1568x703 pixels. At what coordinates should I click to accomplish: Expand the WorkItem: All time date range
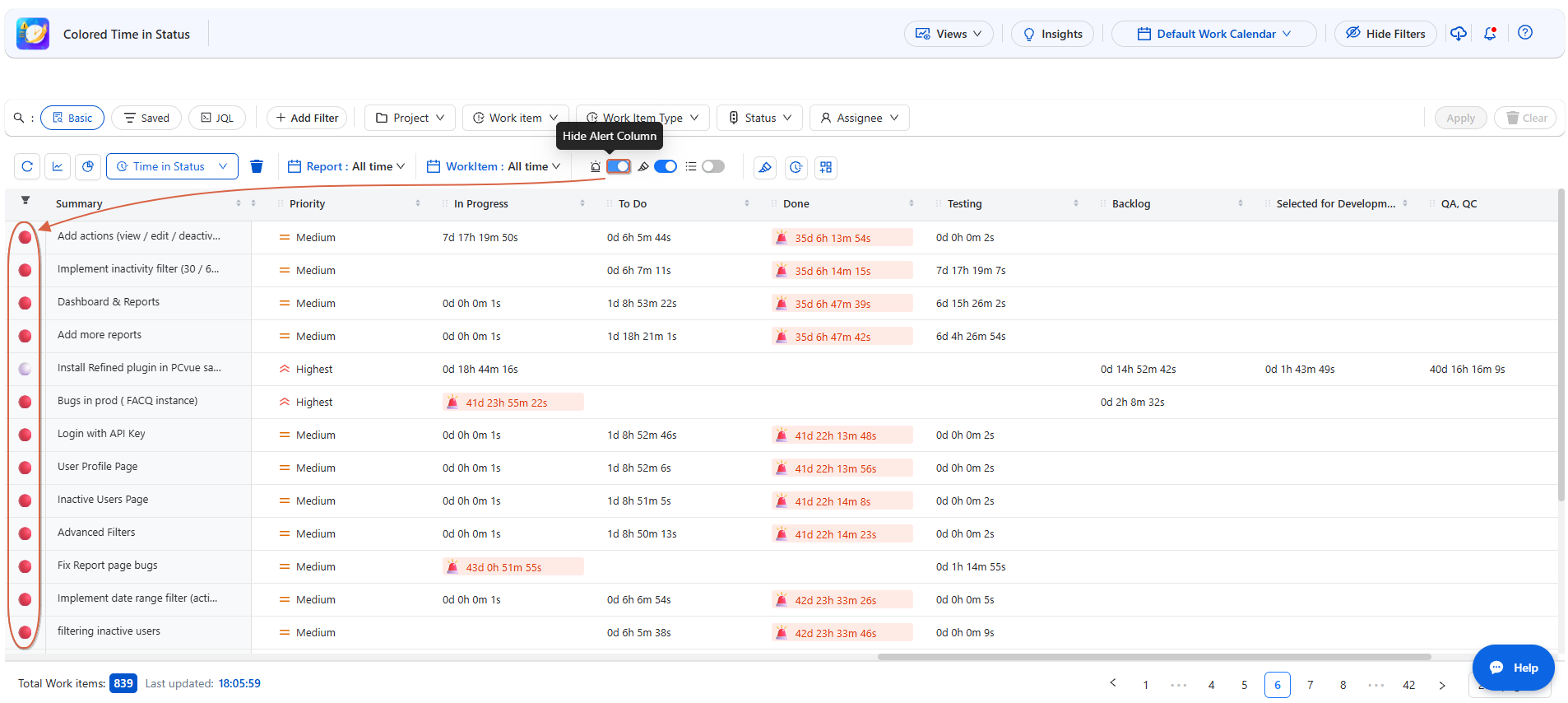[x=494, y=166]
